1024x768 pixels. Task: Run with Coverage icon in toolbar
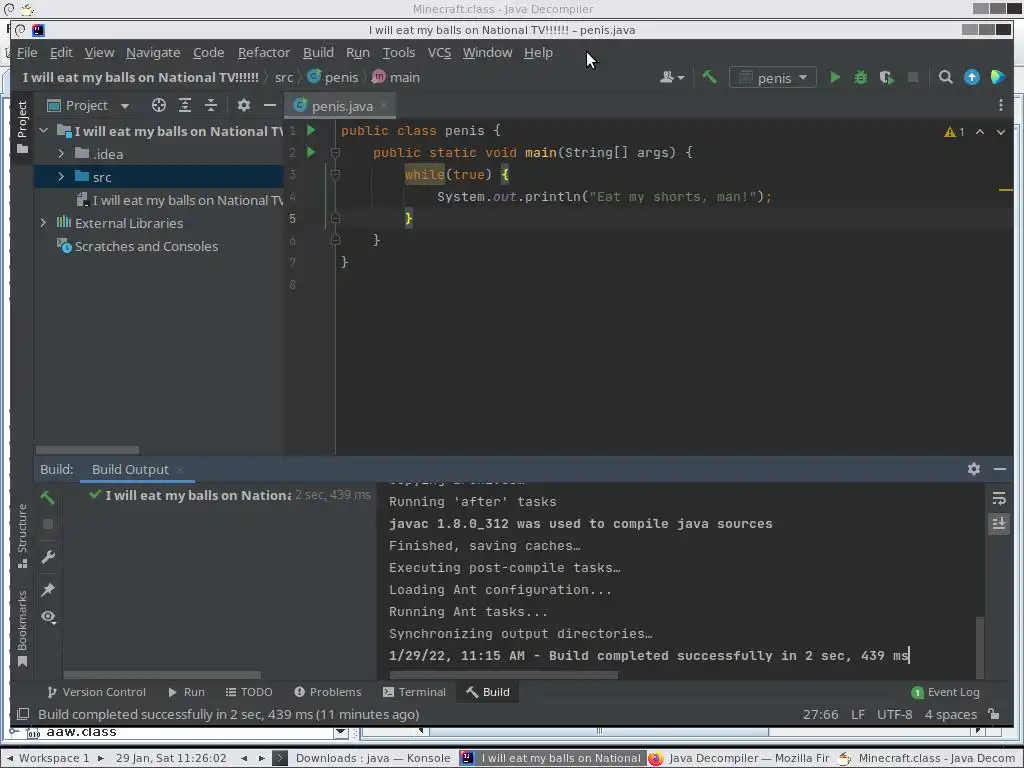pyautogui.click(x=886, y=77)
